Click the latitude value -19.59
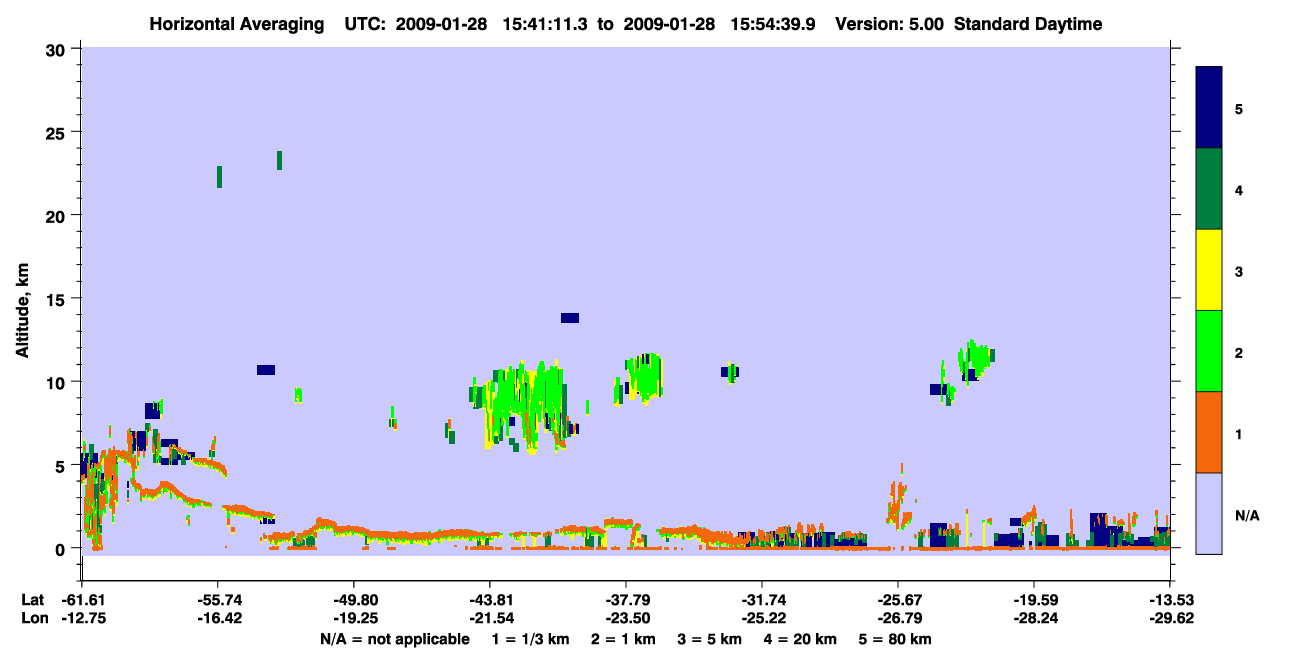 pos(1034,600)
